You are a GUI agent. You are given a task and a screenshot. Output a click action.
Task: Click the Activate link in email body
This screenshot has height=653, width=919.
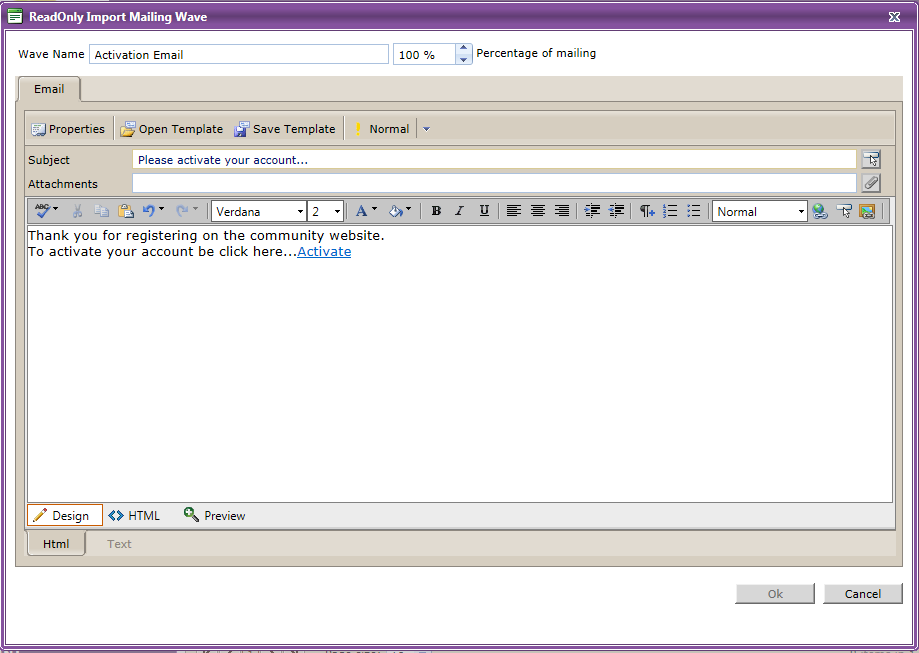tap(324, 251)
